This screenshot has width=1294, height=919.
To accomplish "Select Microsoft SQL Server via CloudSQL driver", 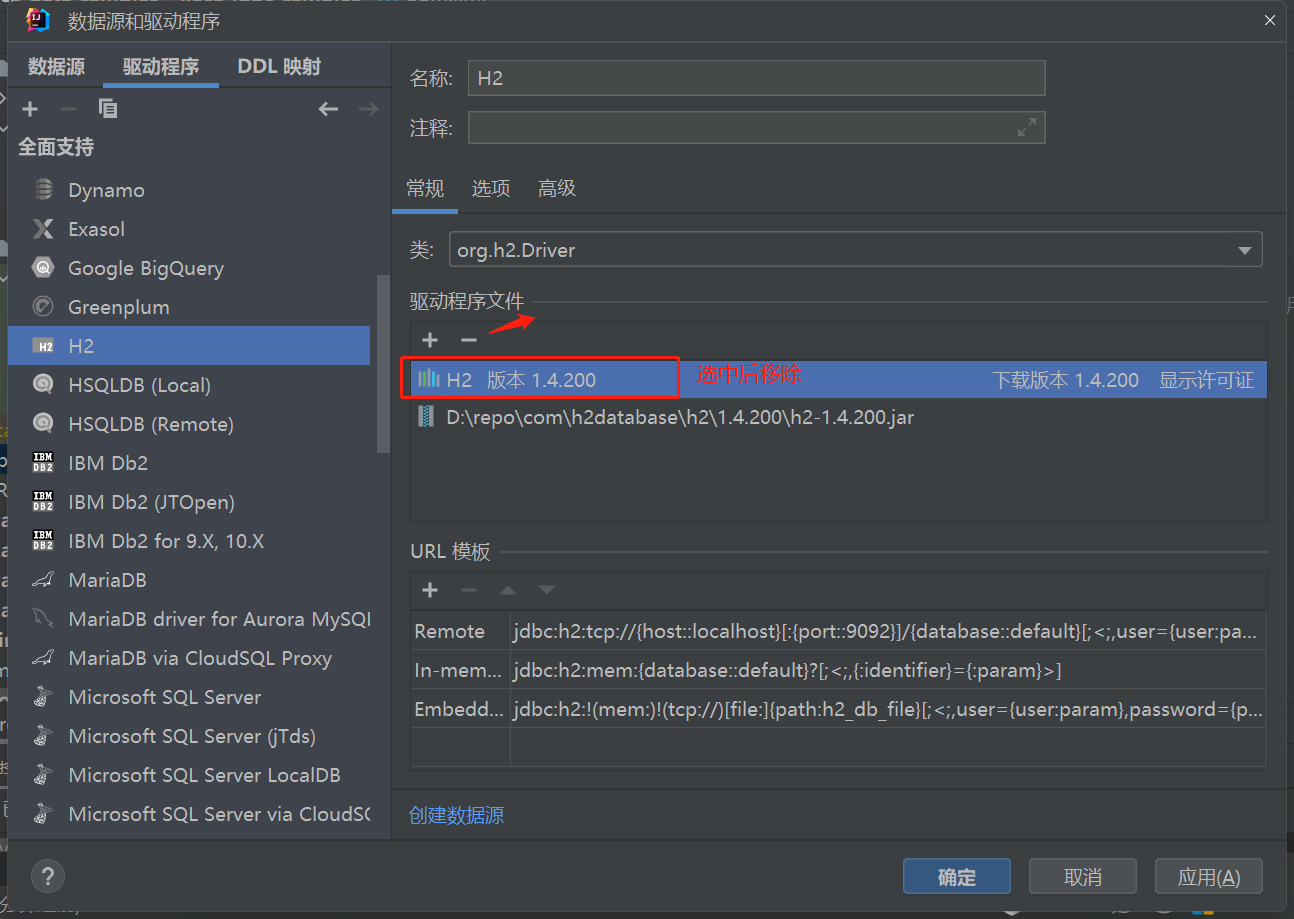I will pyautogui.click(x=189, y=814).
